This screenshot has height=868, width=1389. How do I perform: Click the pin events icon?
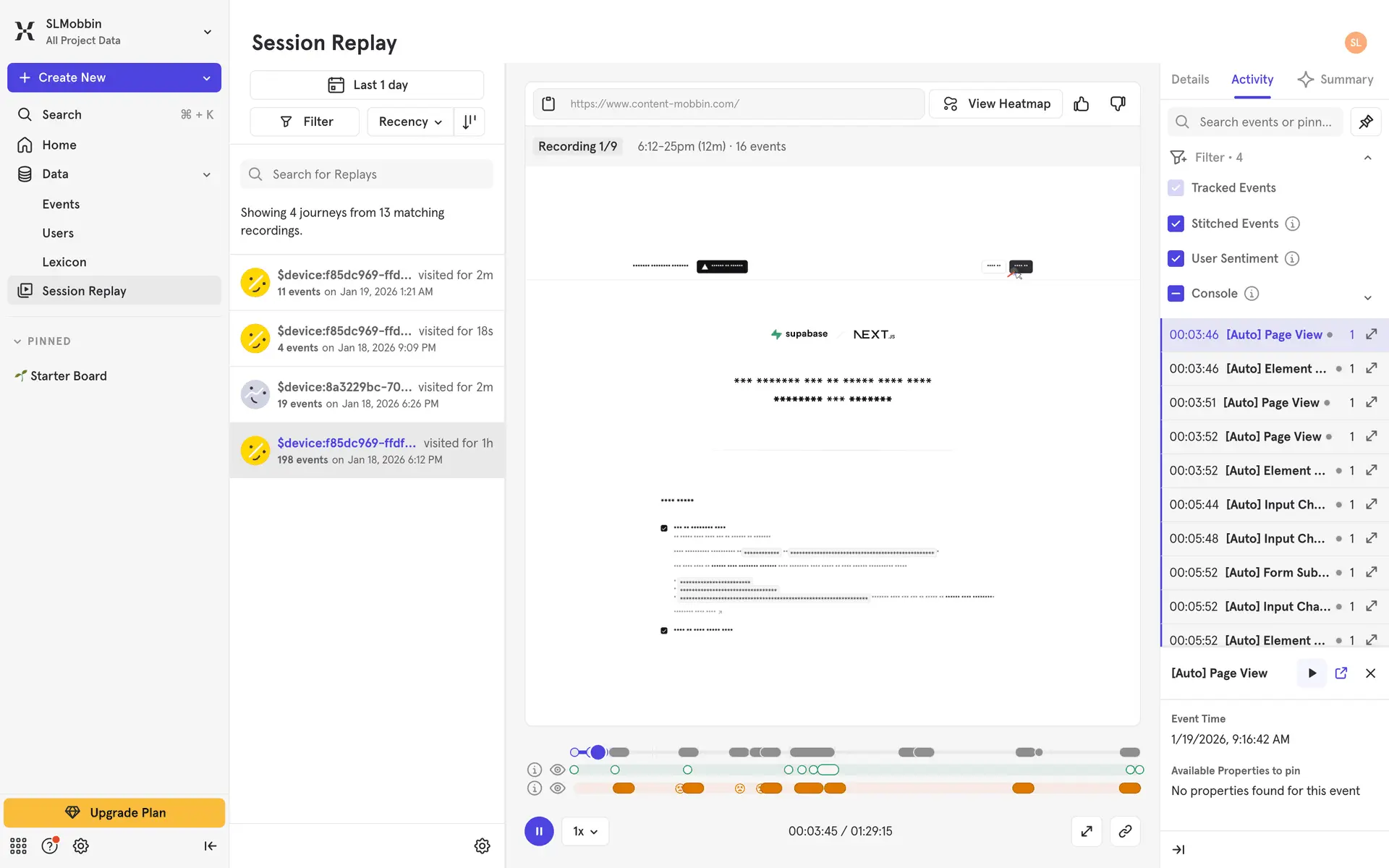1366,122
